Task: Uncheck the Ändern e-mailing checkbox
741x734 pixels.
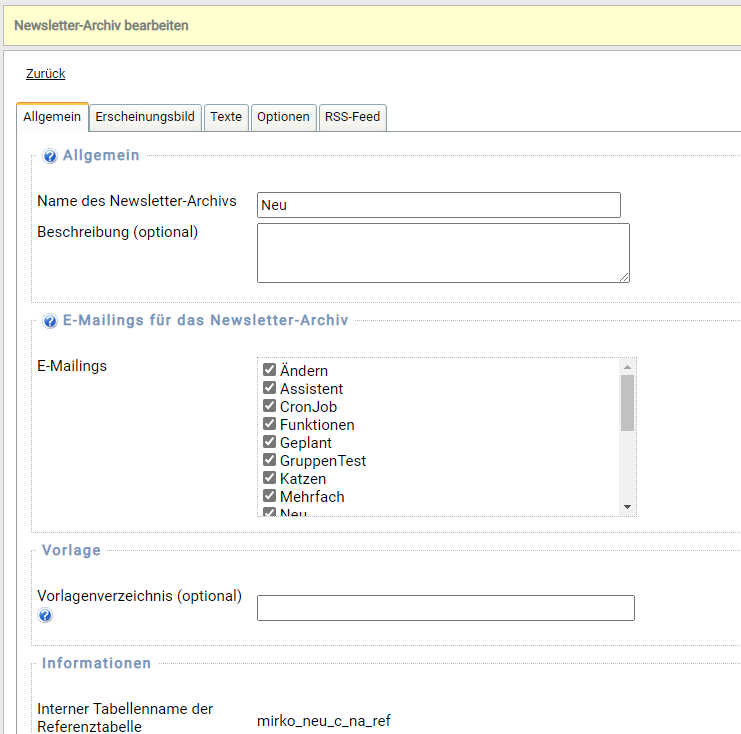Action: tap(269, 370)
